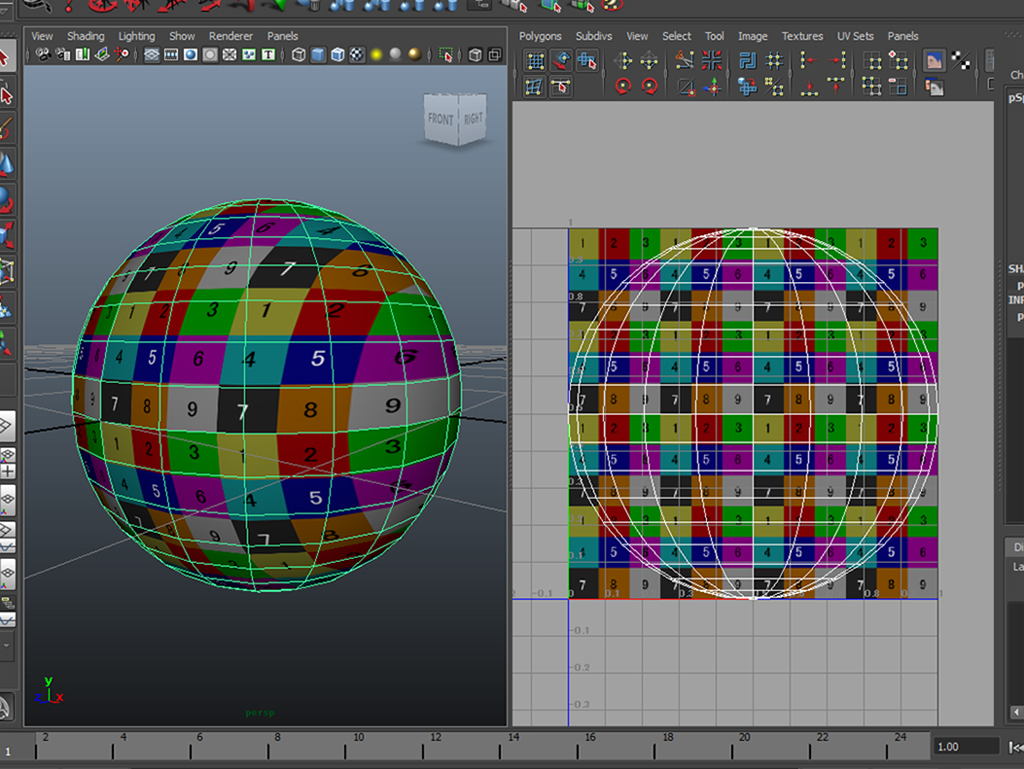Toggle dim image checker icon
This screenshot has height=769, width=1024.
[961, 61]
